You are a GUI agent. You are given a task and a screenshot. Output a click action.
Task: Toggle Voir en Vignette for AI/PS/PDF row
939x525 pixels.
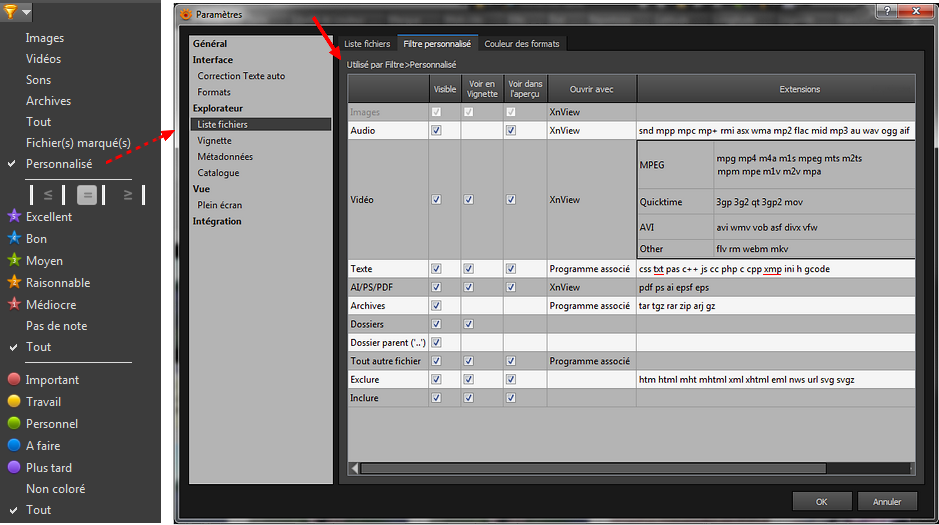(468, 287)
